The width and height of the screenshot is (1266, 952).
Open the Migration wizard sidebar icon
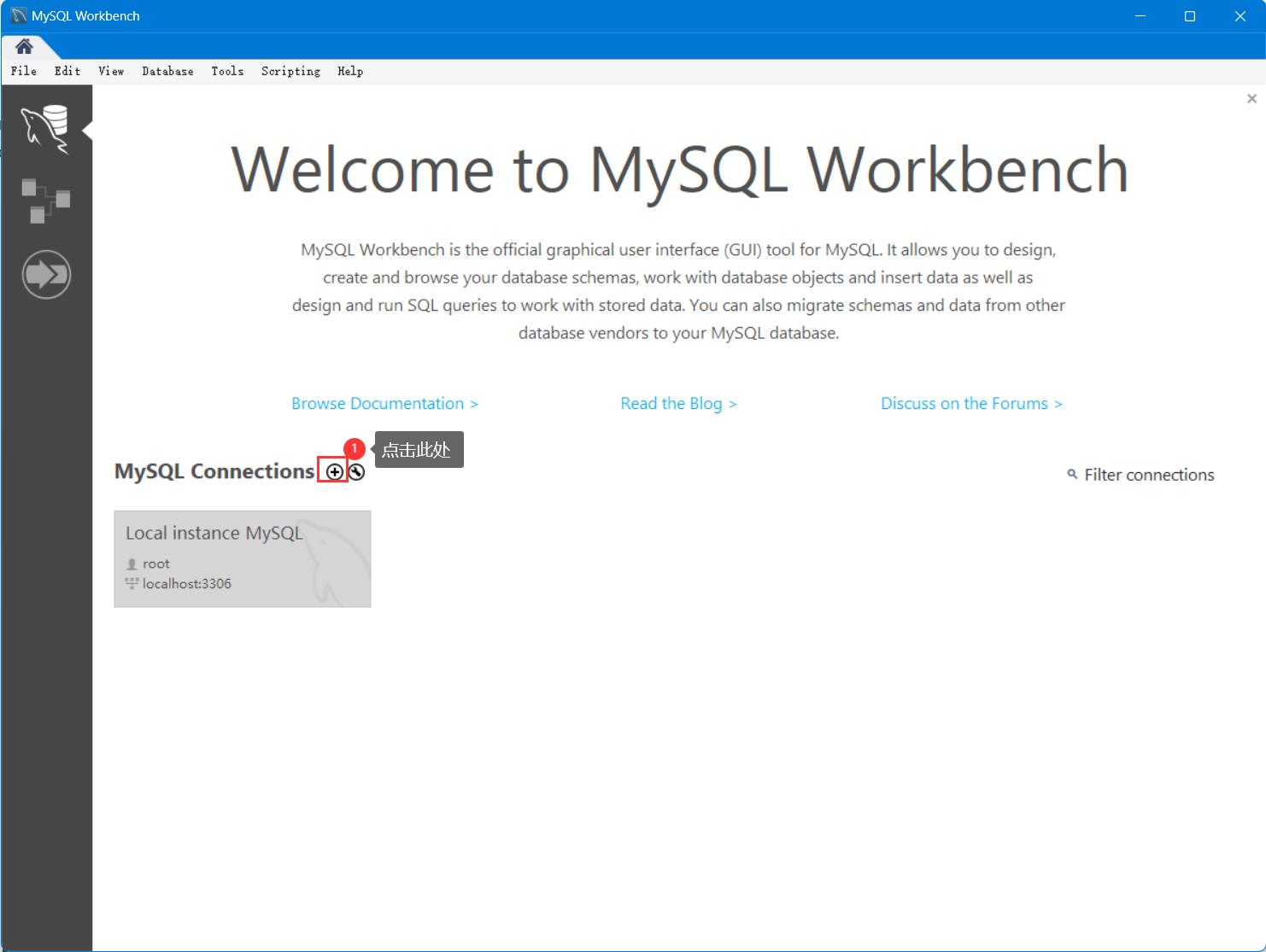point(46,274)
